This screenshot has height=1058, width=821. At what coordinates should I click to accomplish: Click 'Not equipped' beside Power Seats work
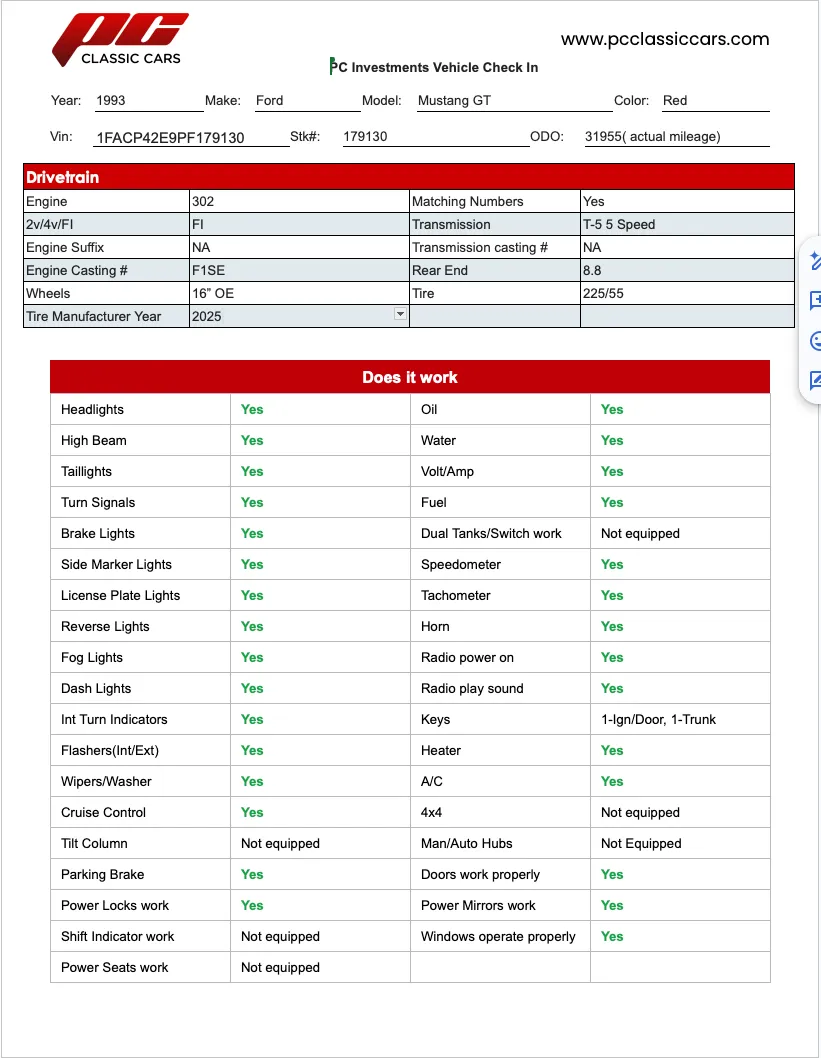pos(281,968)
